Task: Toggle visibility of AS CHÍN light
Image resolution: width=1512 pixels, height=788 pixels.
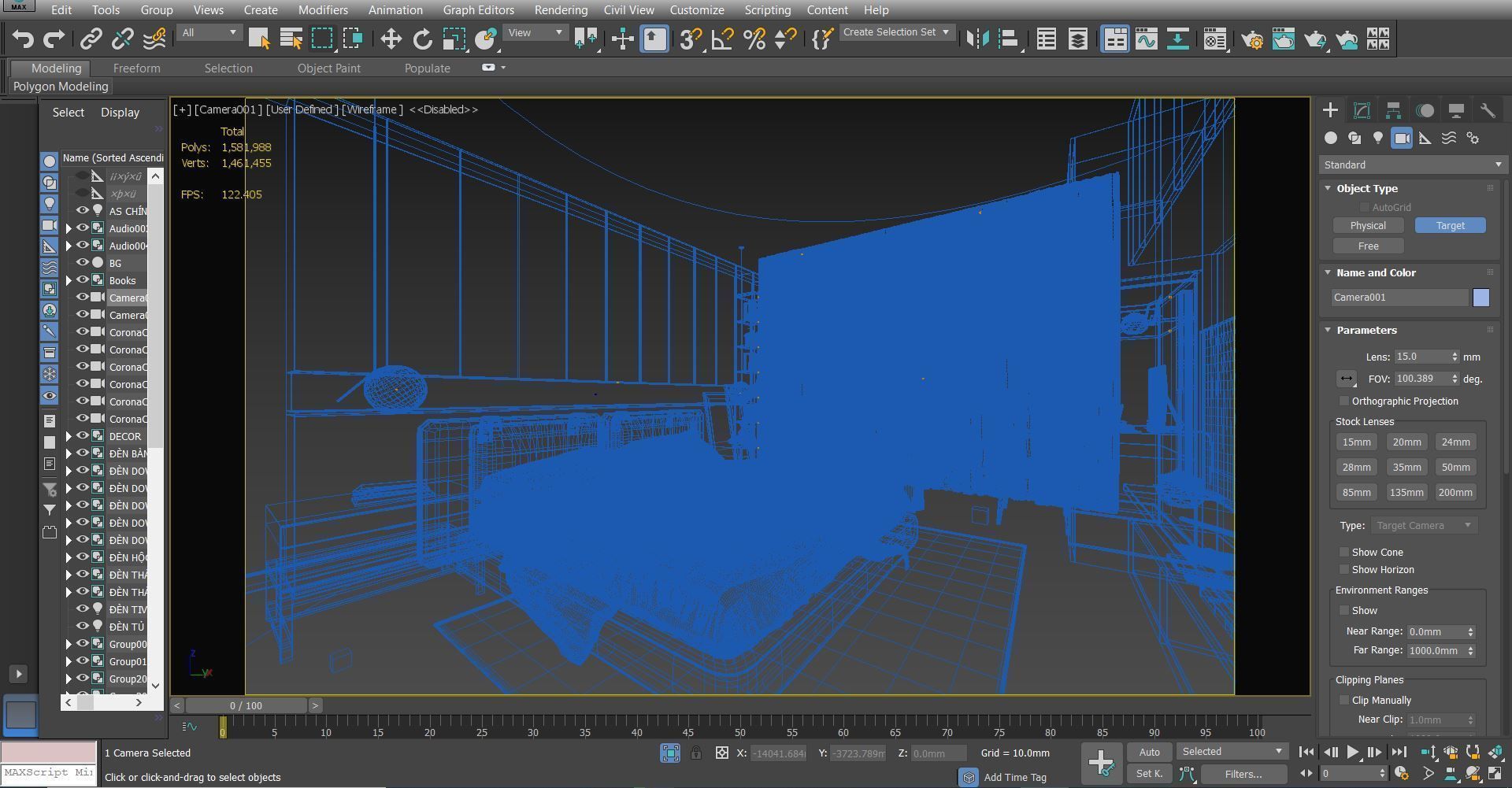Action: (x=82, y=211)
